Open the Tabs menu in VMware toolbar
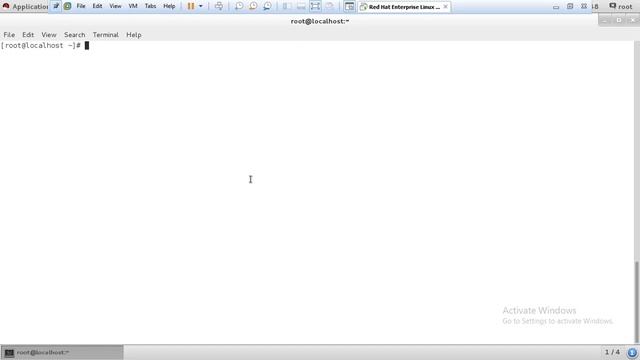This screenshot has height=360, width=640. tap(150, 6)
